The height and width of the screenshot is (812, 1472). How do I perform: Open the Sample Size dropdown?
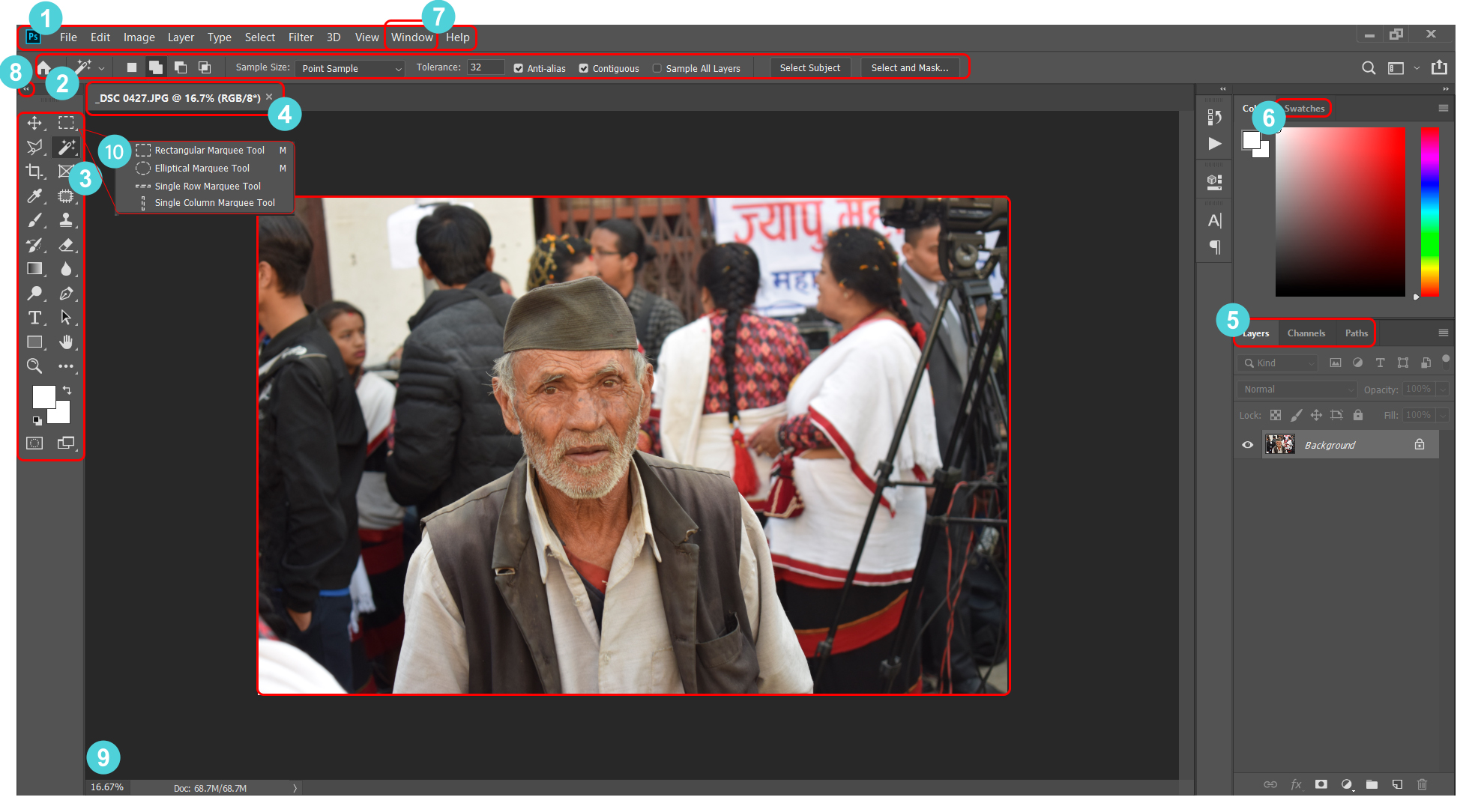349,68
